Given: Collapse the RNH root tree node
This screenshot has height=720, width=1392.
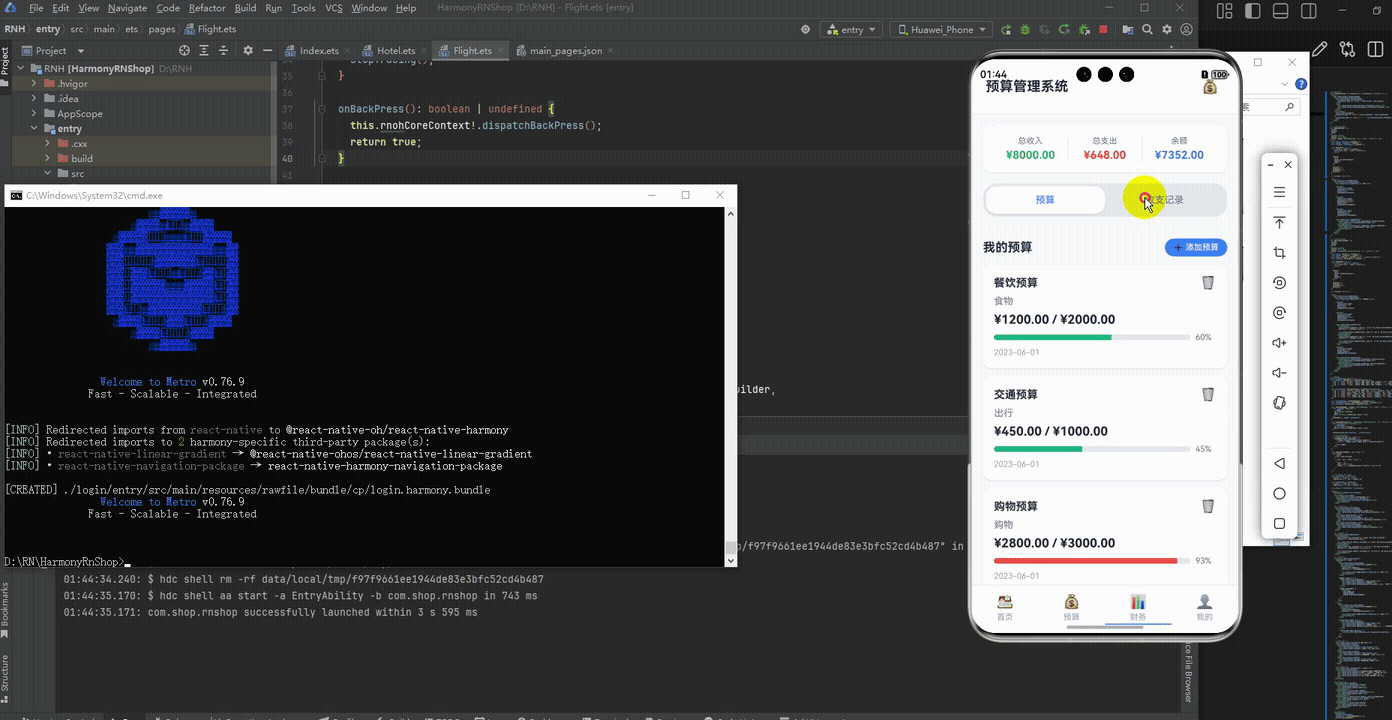Looking at the screenshot, I should (x=22, y=69).
